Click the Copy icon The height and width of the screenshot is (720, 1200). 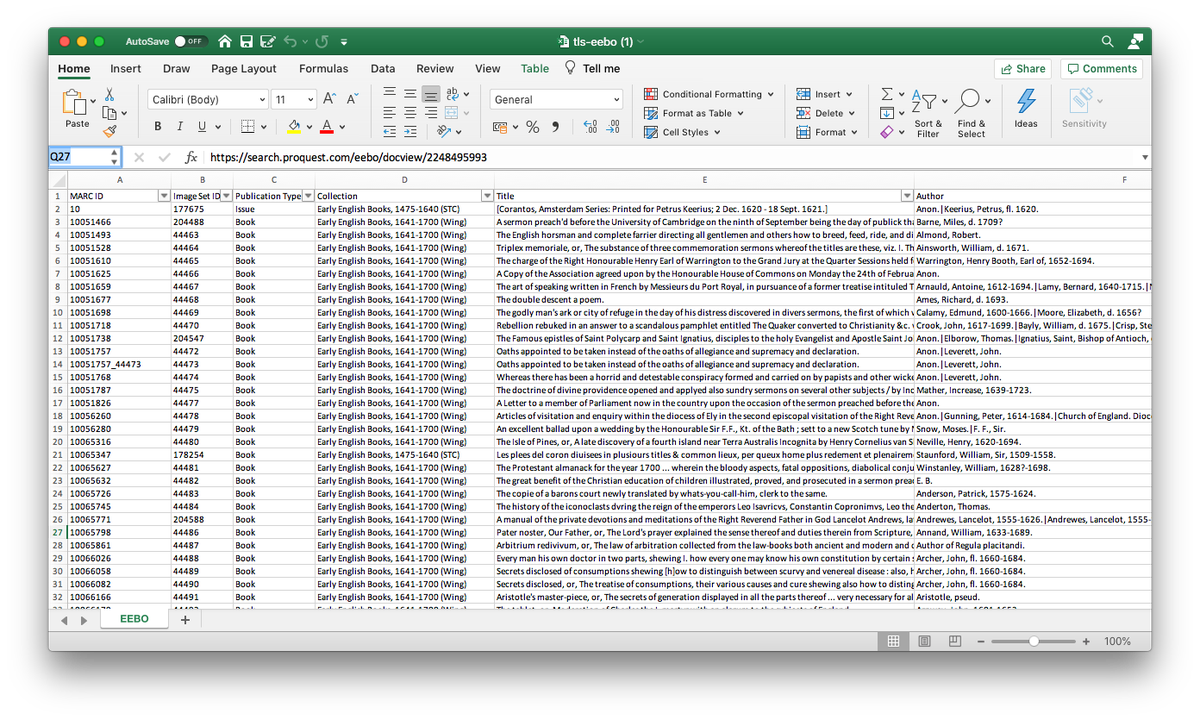point(108,112)
